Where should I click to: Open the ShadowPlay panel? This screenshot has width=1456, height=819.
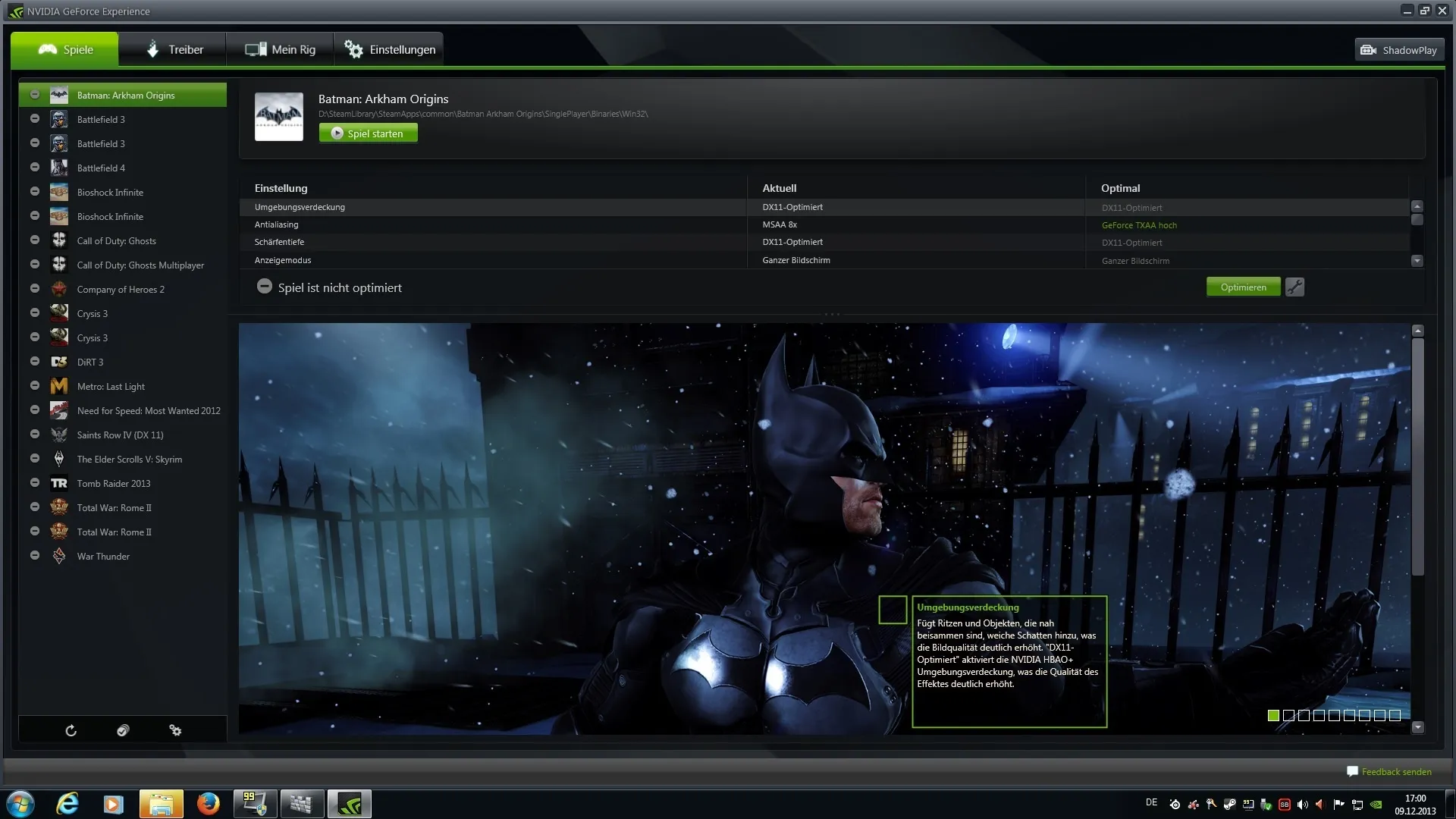click(1399, 50)
